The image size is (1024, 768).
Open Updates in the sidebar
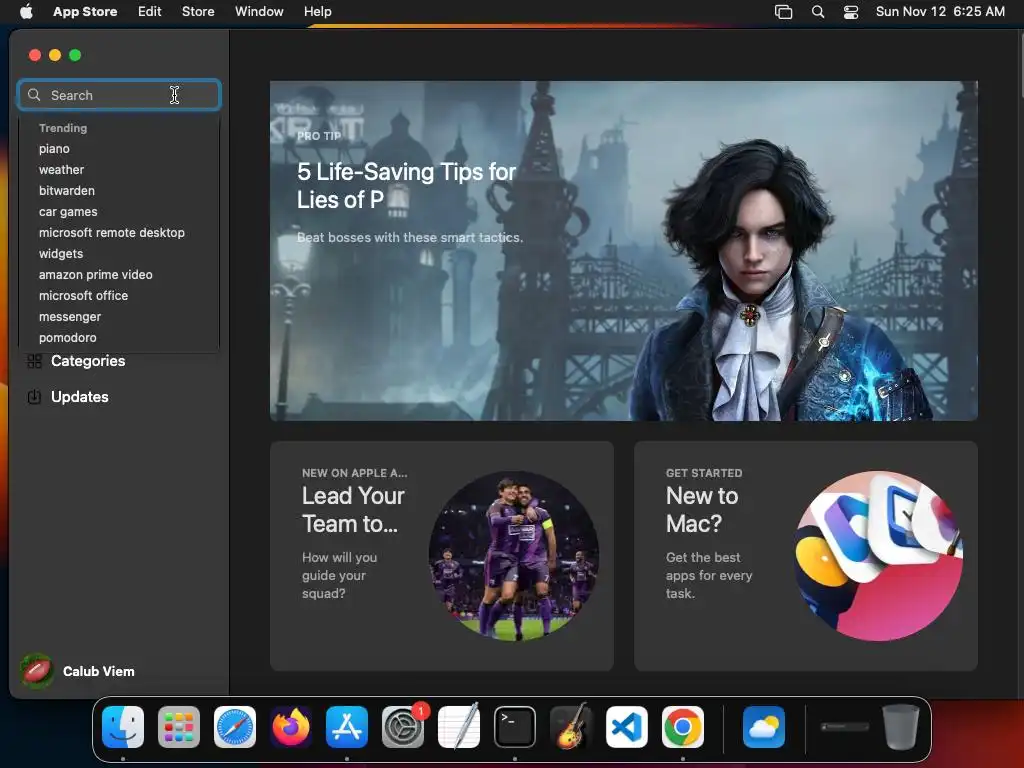[80, 397]
